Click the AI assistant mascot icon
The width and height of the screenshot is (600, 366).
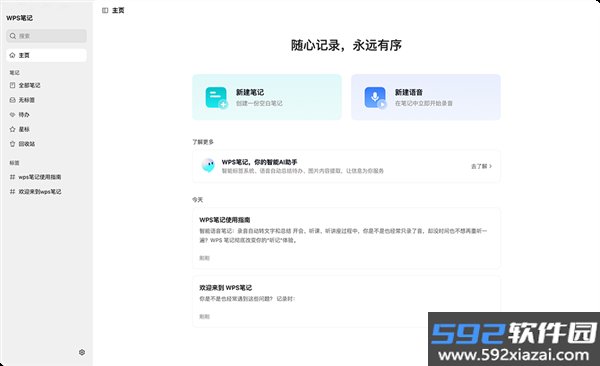click(208, 165)
